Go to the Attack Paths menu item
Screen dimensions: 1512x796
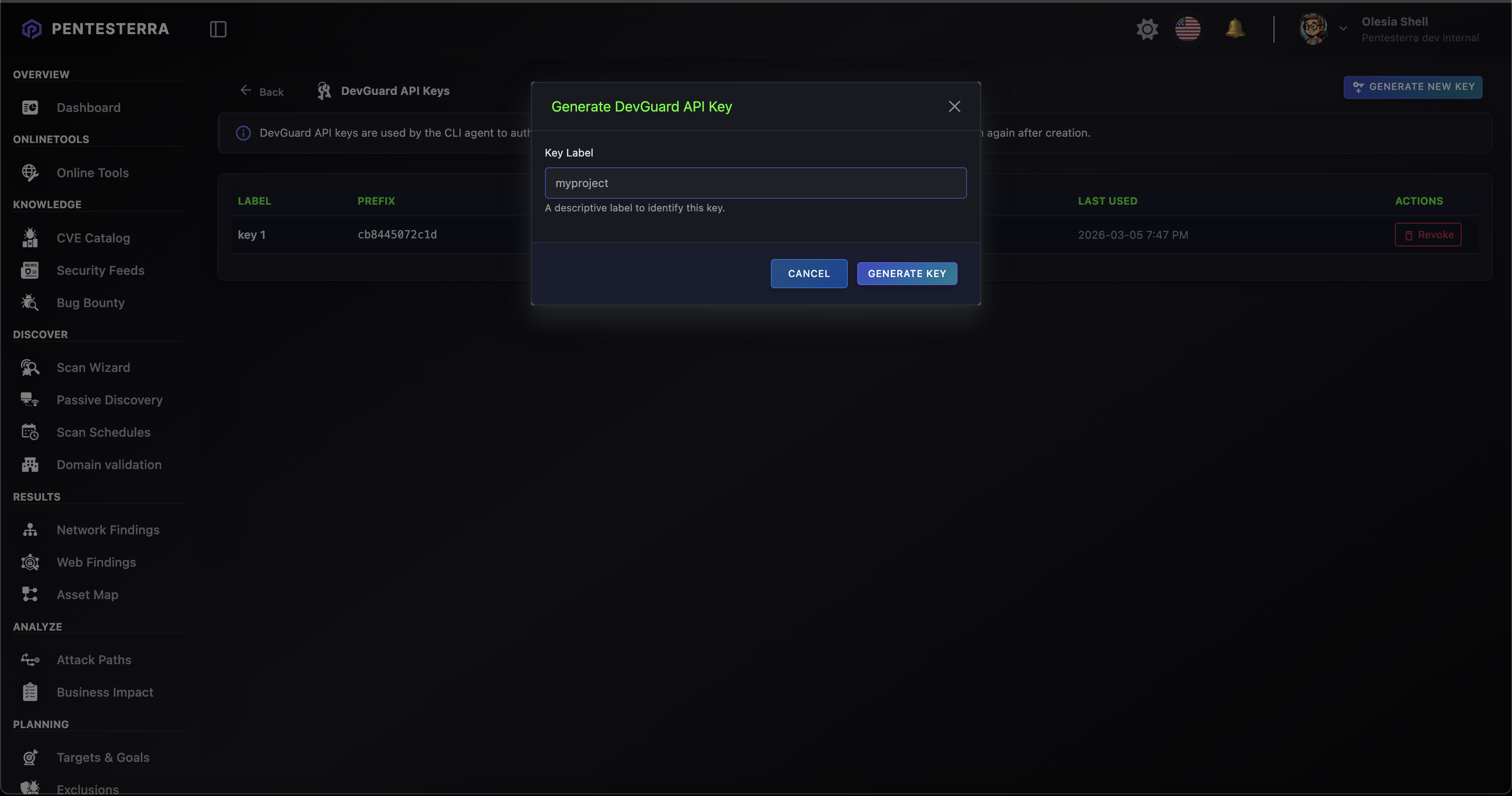[x=94, y=660]
